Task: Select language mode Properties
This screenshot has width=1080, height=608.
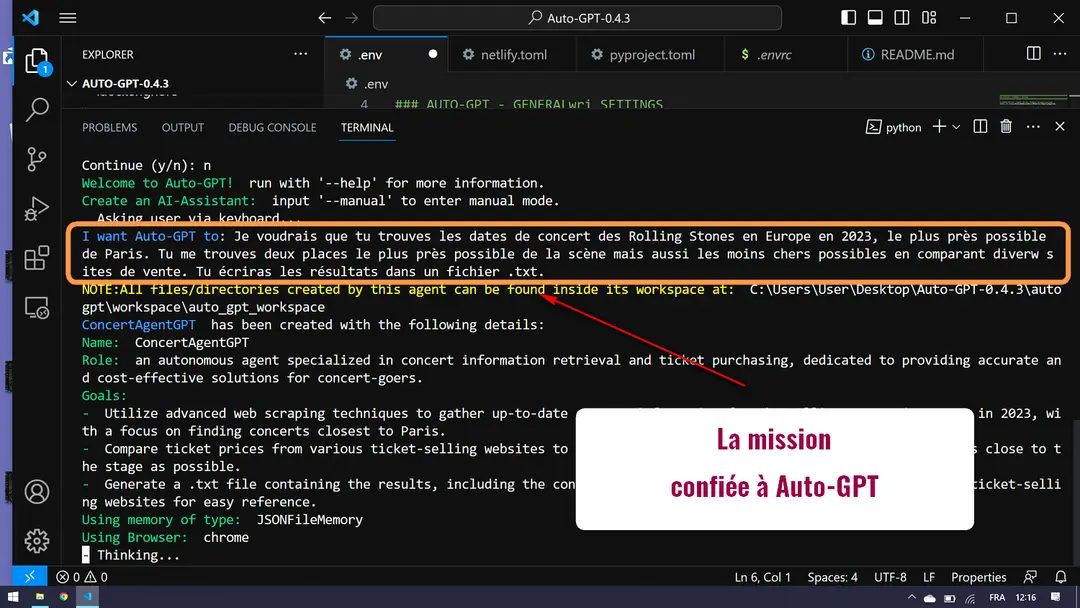Action: click(978, 577)
